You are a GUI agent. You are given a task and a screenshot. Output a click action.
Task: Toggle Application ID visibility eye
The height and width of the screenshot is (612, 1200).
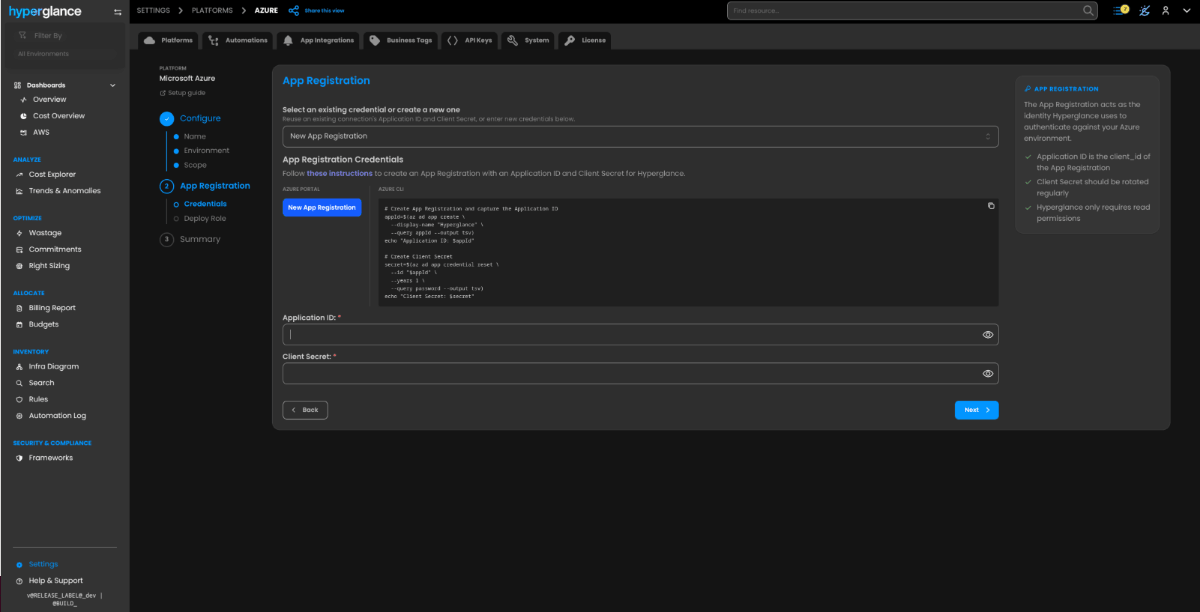pyautogui.click(x=987, y=334)
